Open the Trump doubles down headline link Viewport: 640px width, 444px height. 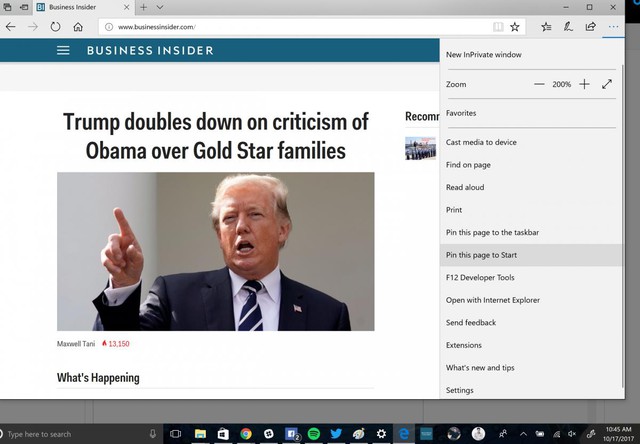click(x=216, y=136)
